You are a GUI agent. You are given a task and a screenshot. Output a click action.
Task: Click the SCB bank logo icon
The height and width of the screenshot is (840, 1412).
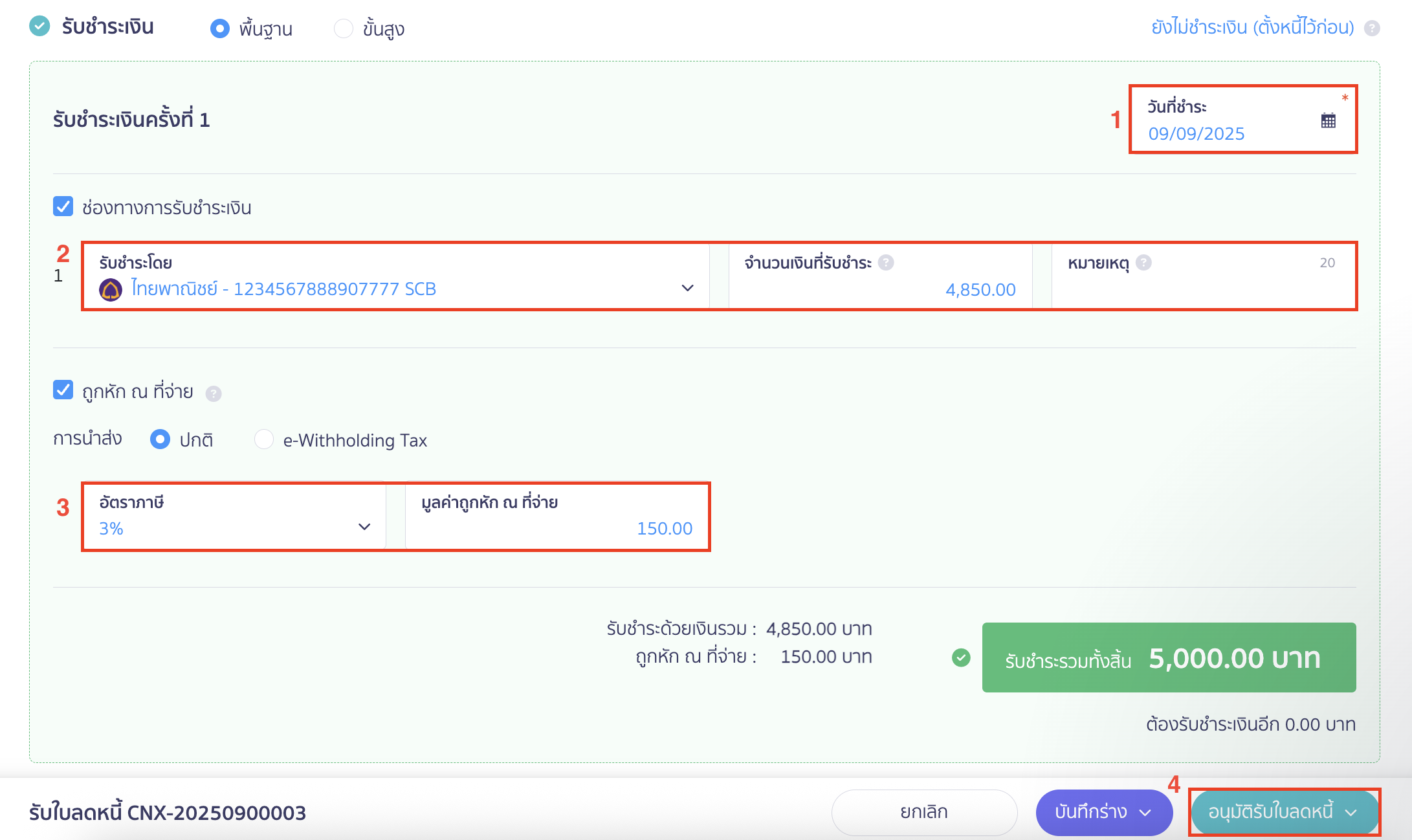click(111, 289)
